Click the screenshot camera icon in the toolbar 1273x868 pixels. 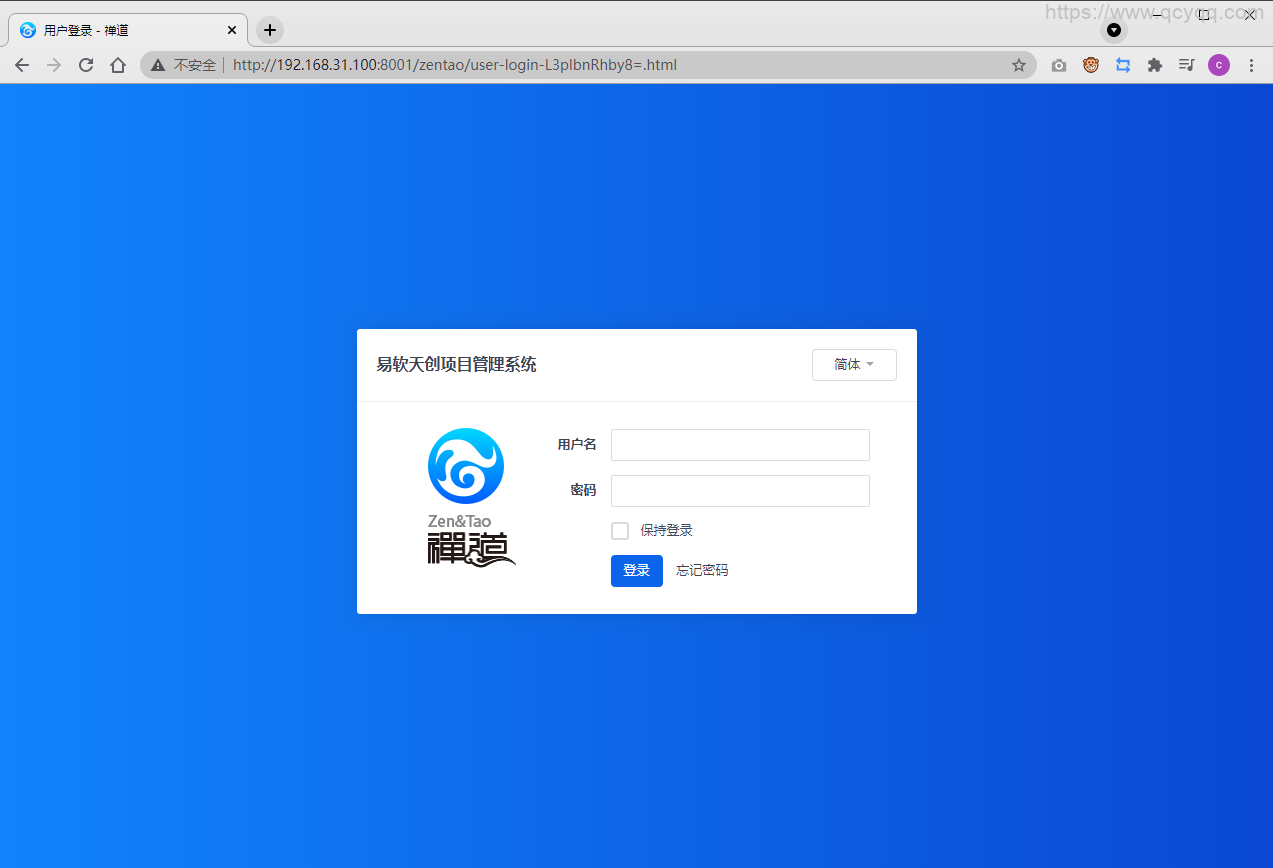click(1058, 64)
